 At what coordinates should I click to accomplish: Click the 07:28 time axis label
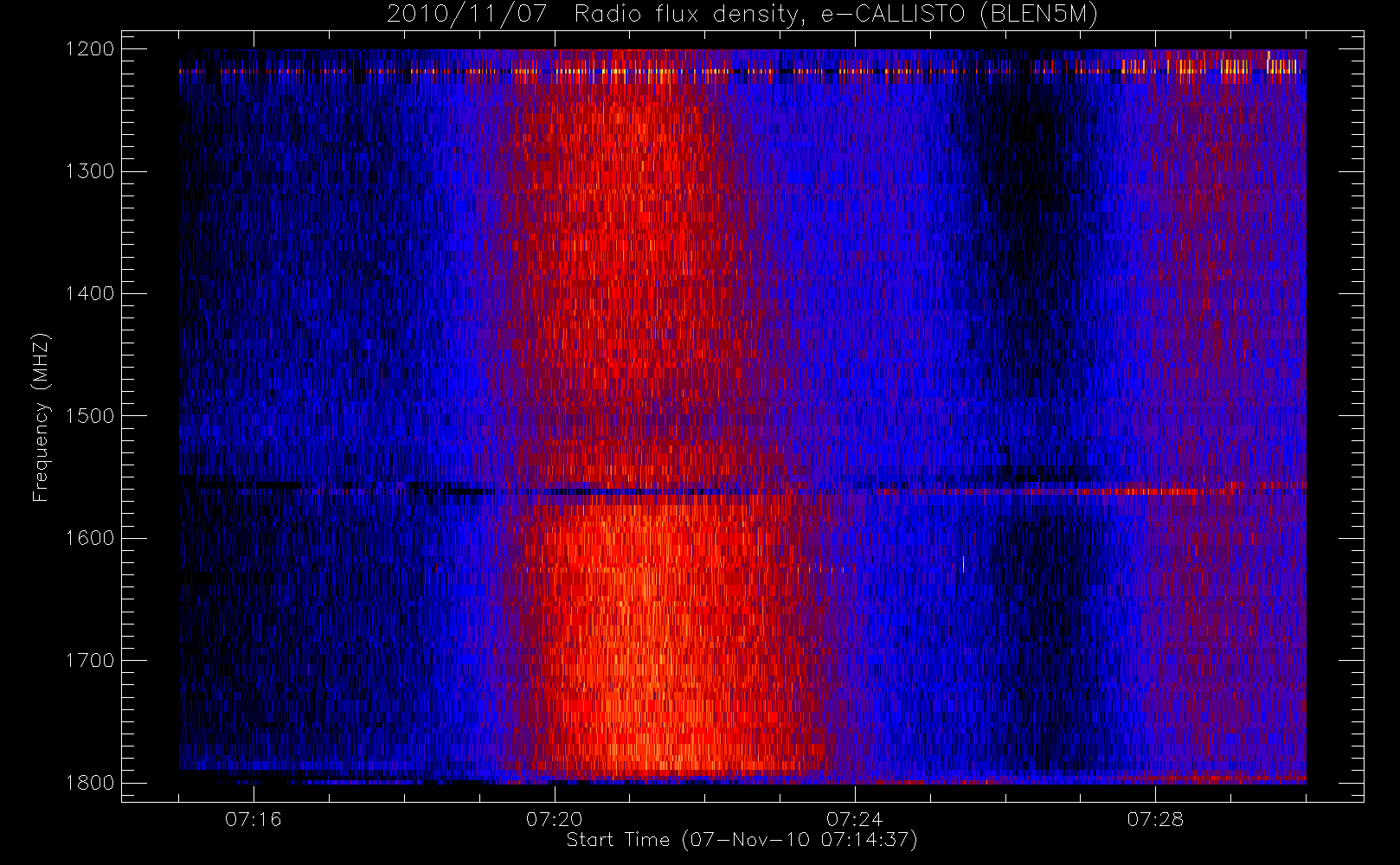[x=1155, y=819]
